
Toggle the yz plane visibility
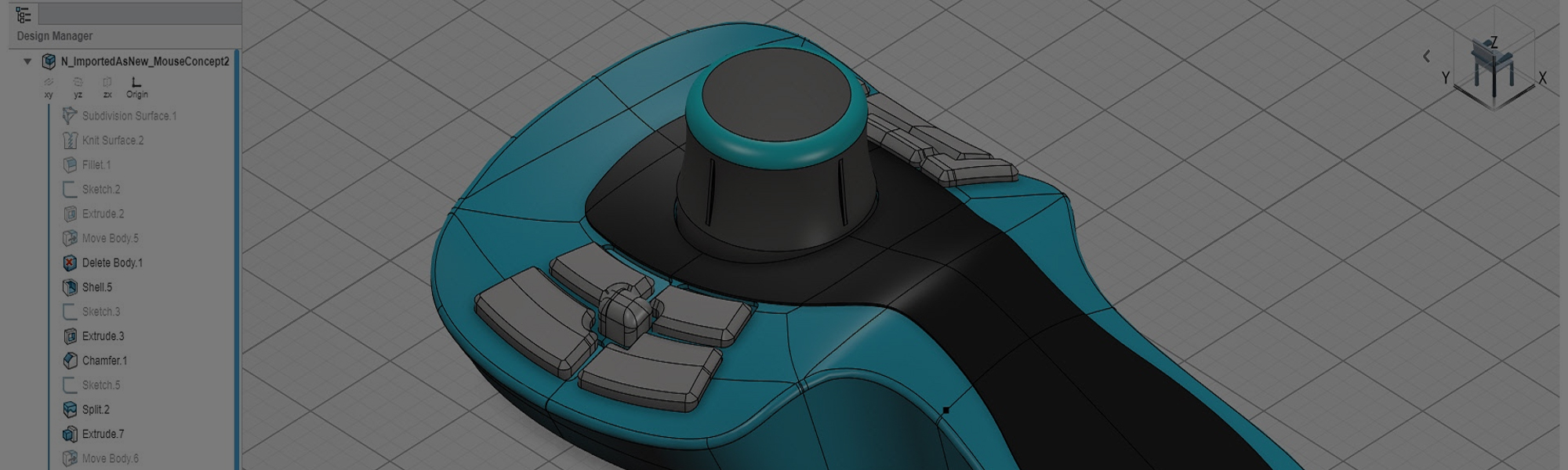pyautogui.click(x=78, y=87)
